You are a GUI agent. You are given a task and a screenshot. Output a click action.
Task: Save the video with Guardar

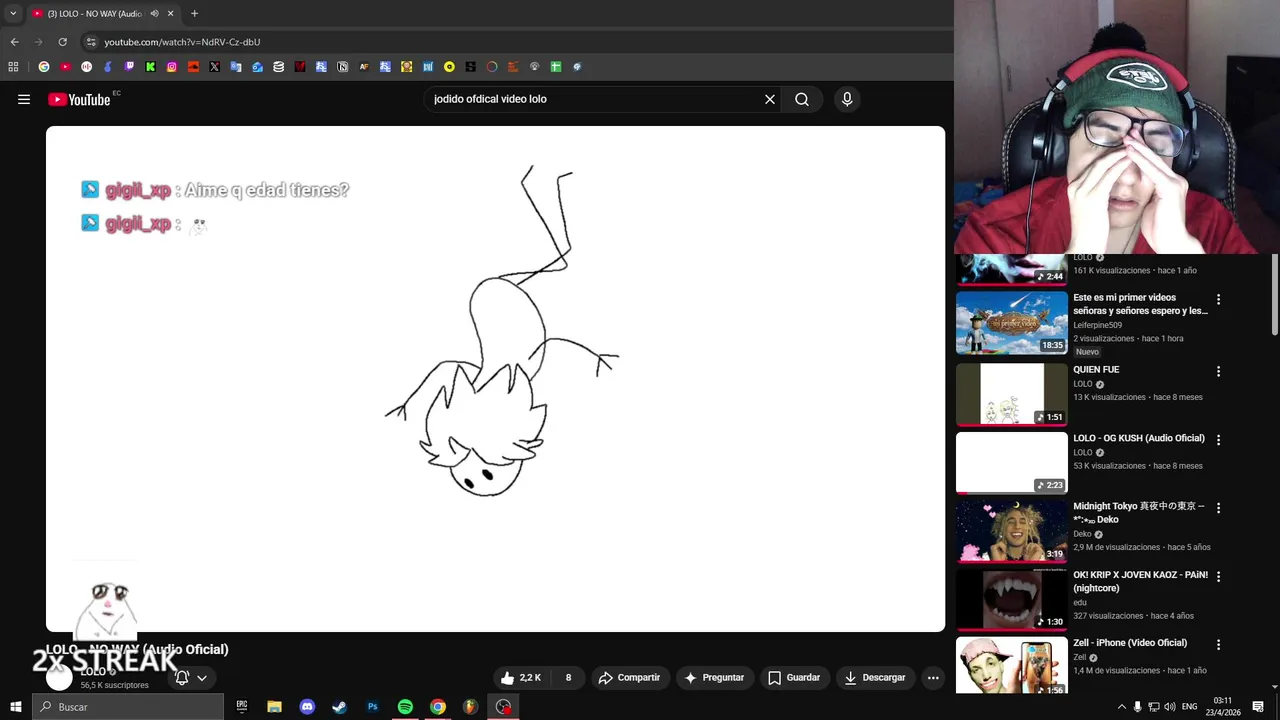tap(794, 677)
